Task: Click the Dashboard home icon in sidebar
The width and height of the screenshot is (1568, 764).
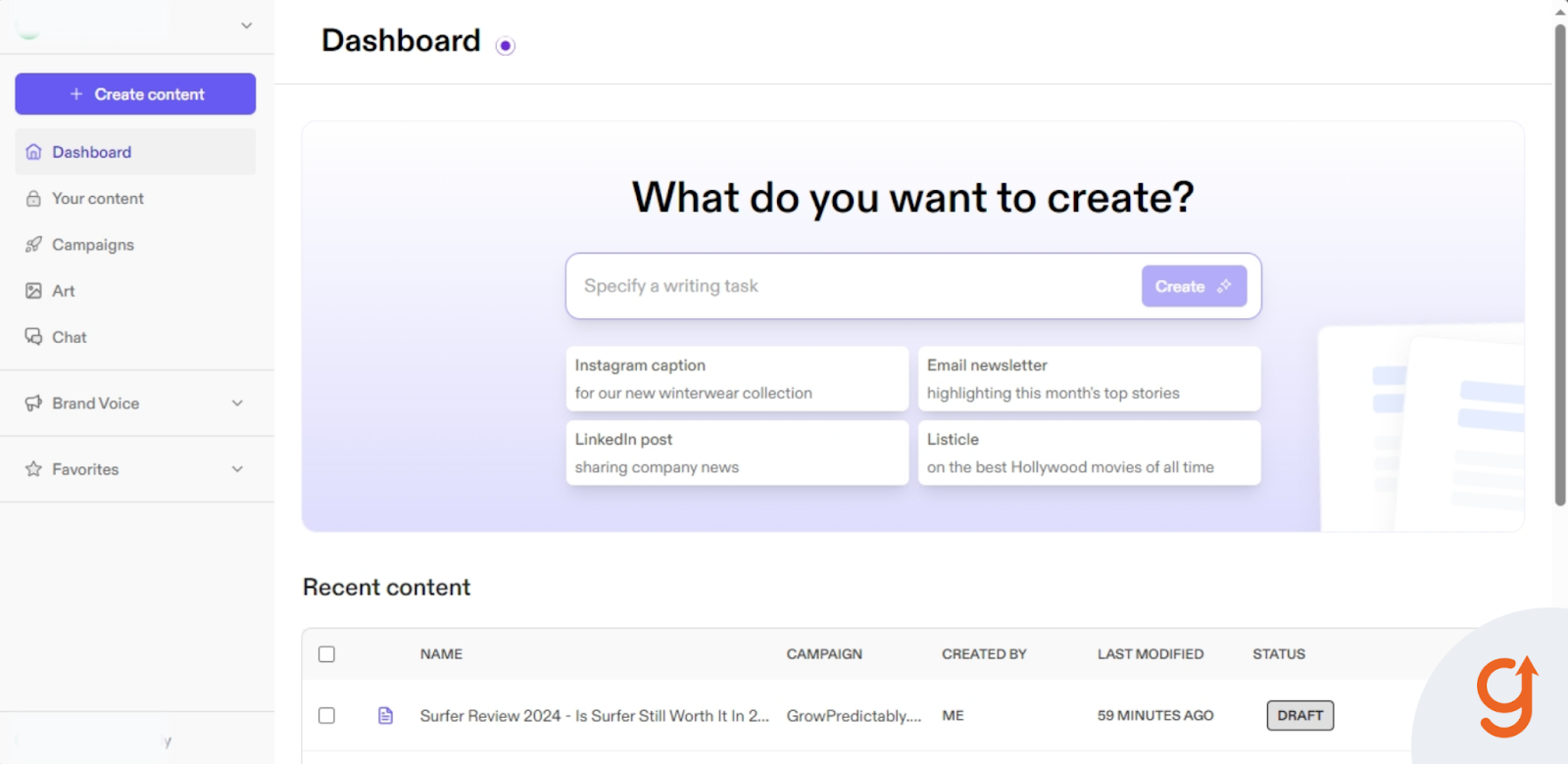Action: (x=33, y=152)
